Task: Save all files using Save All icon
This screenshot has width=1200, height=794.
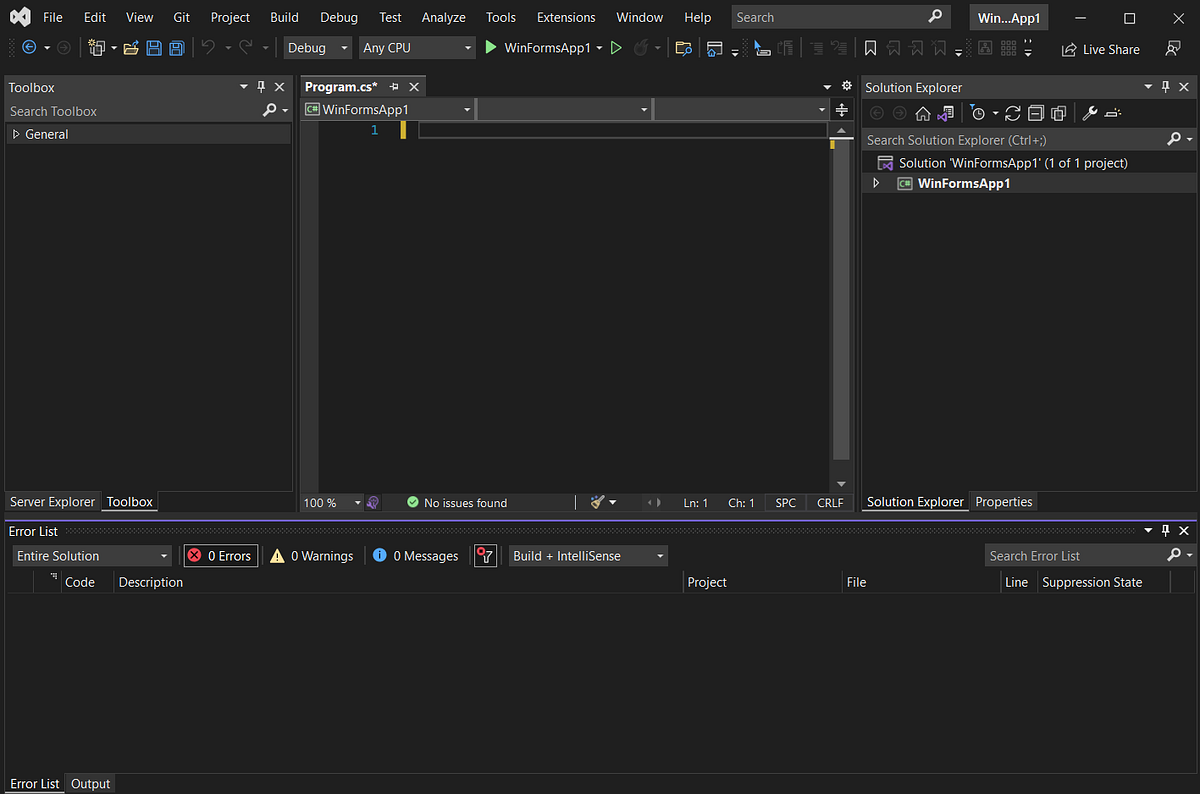Action: [x=176, y=47]
